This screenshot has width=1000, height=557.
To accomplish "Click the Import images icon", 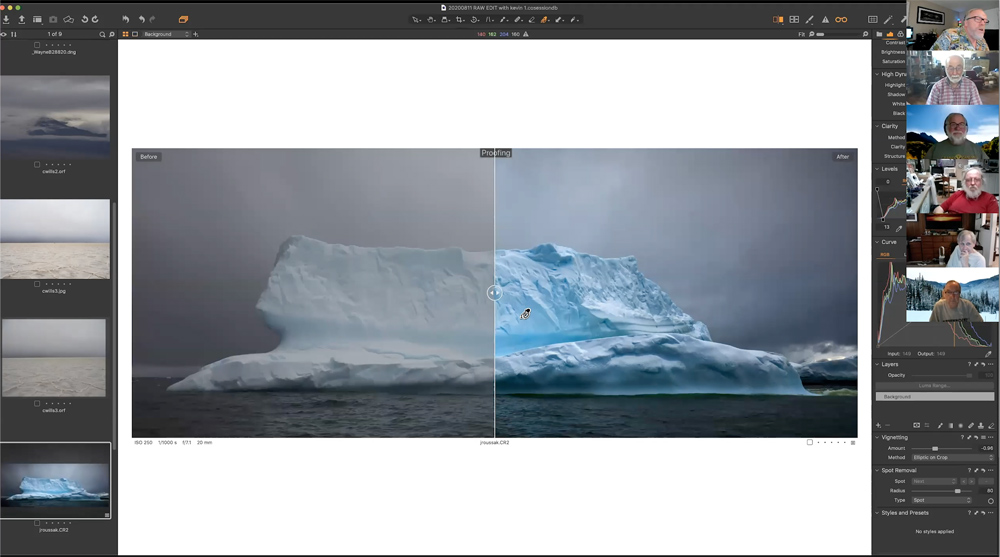I will click(6, 19).
